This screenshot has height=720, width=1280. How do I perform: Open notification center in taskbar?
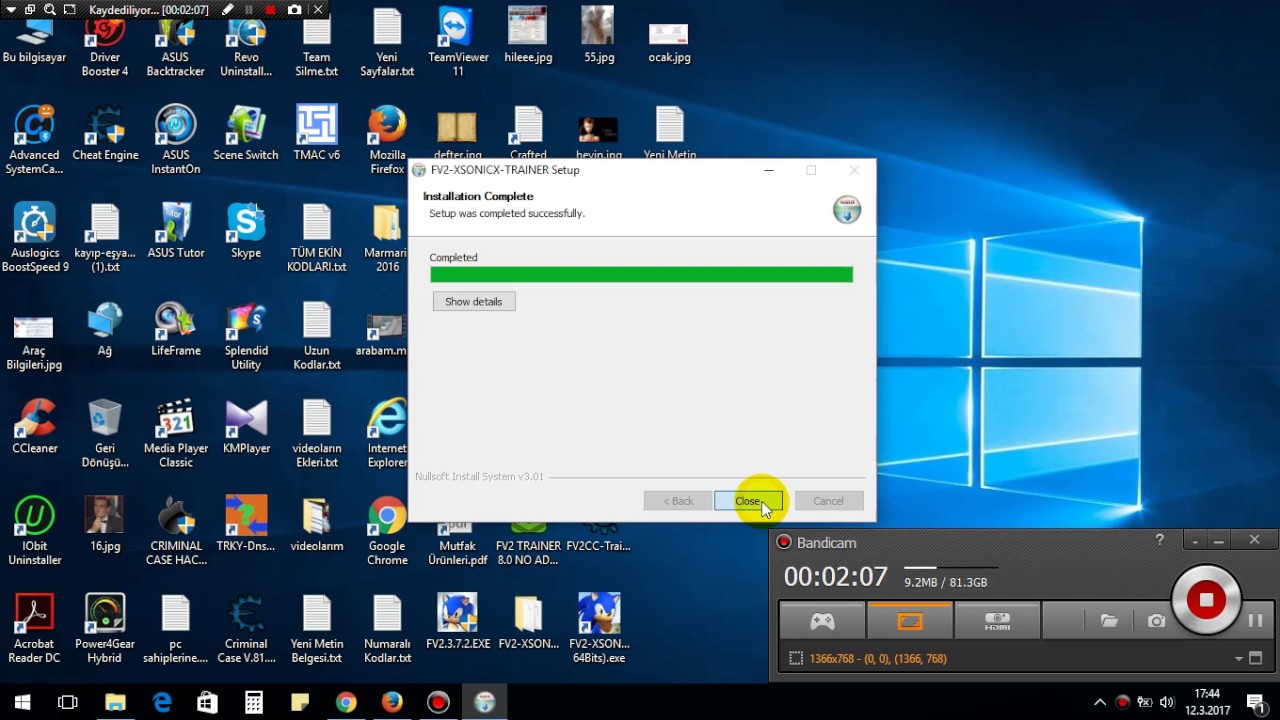tap(1256, 702)
